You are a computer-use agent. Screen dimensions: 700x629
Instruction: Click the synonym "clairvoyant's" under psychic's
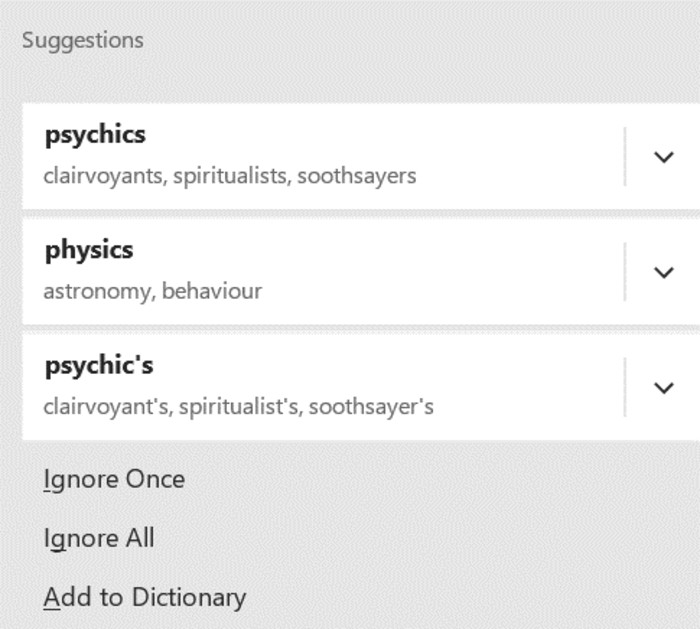[107, 407]
